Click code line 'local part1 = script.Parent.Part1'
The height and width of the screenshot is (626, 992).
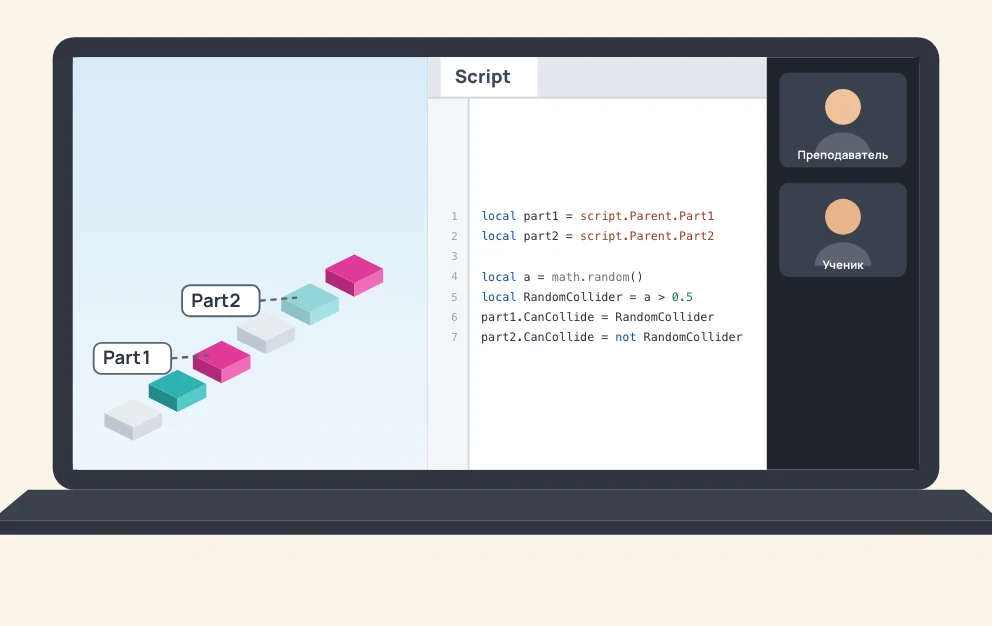pos(597,216)
